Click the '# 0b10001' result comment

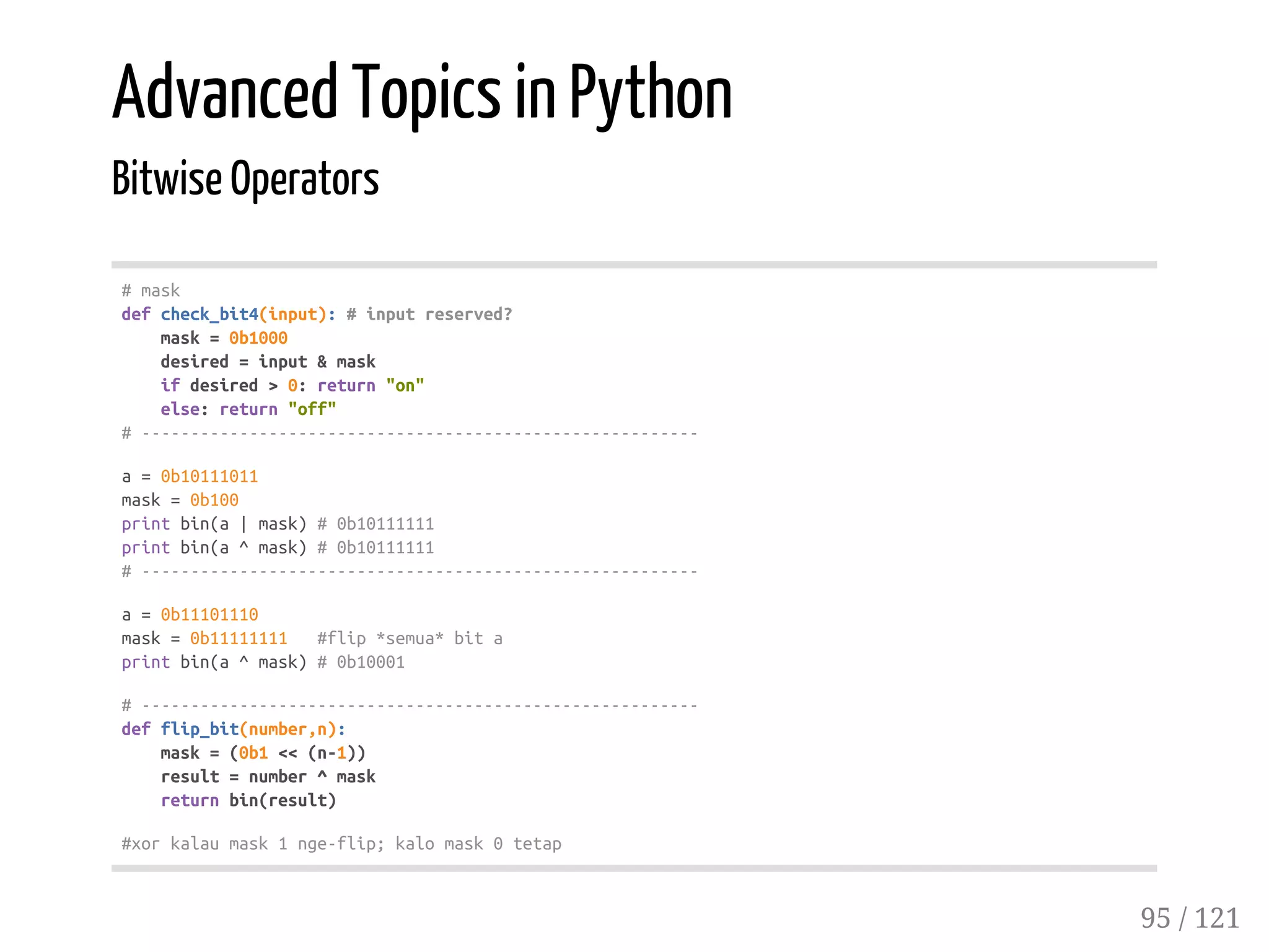[361, 662]
